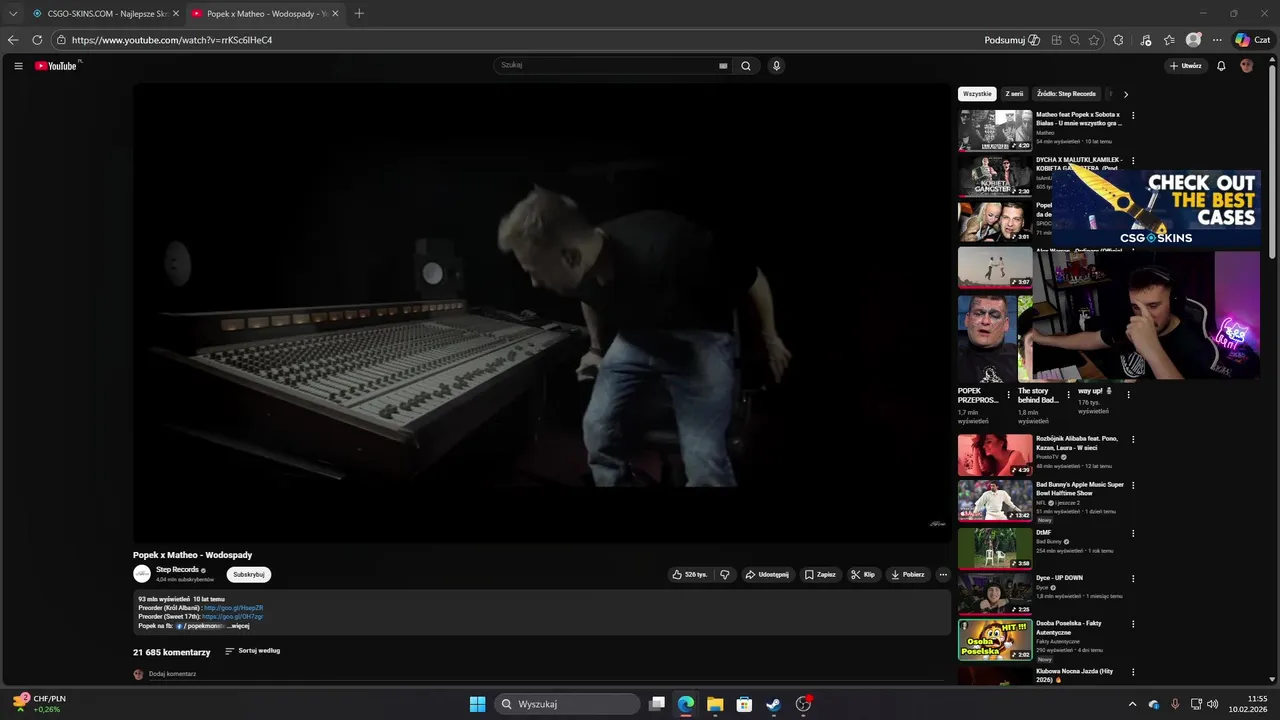Click the Podsumuj summarize button
1280x720 pixels.
[x=1012, y=40]
